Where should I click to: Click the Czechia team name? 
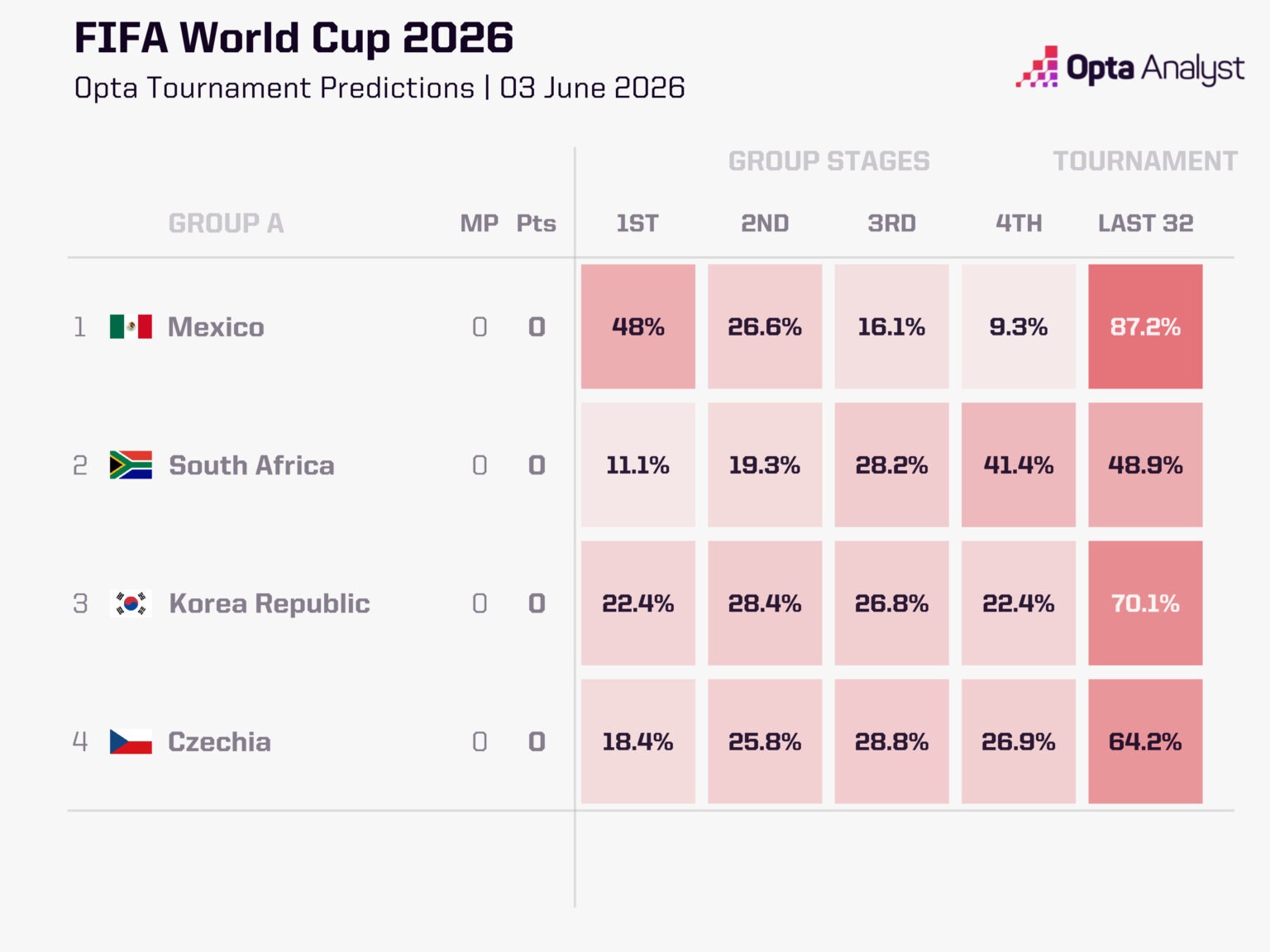pyautogui.click(x=219, y=742)
